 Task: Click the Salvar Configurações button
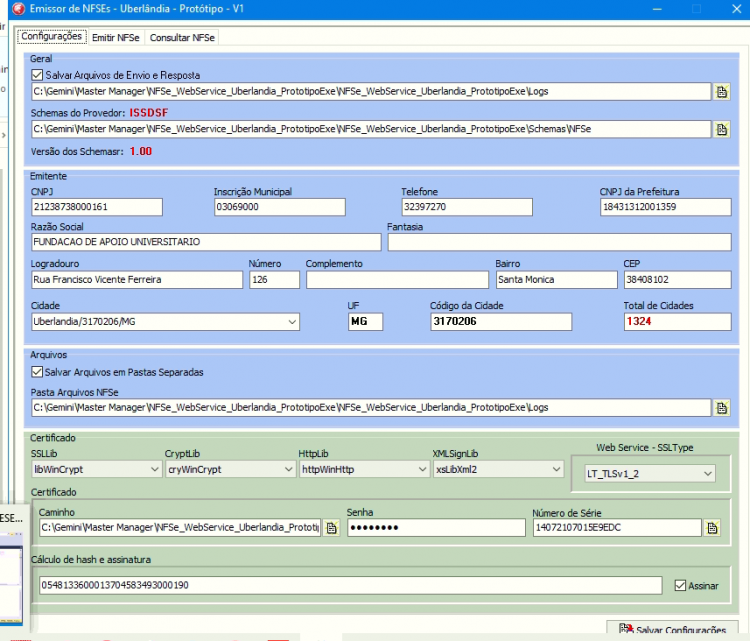(672, 630)
